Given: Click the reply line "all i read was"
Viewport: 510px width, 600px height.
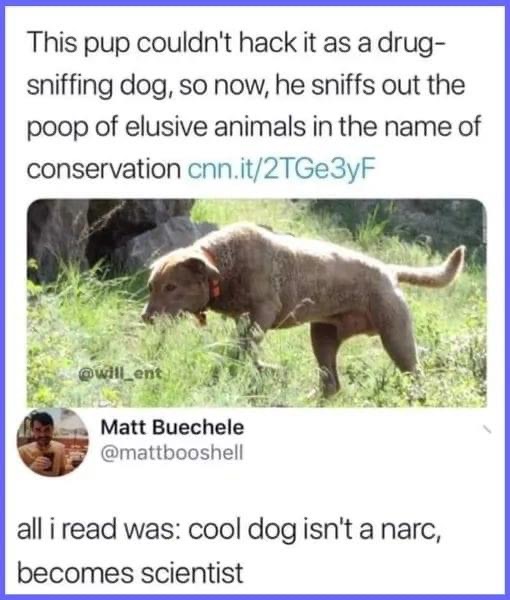Looking at the screenshot, I should [x=229, y=530].
